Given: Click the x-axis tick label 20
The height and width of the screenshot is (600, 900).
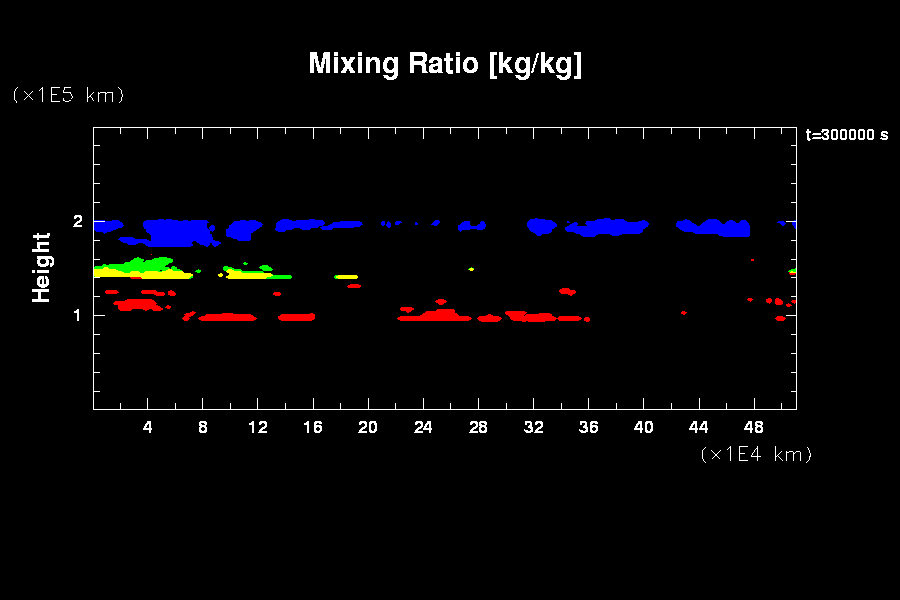Looking at the screenshot, I should 368,427.
